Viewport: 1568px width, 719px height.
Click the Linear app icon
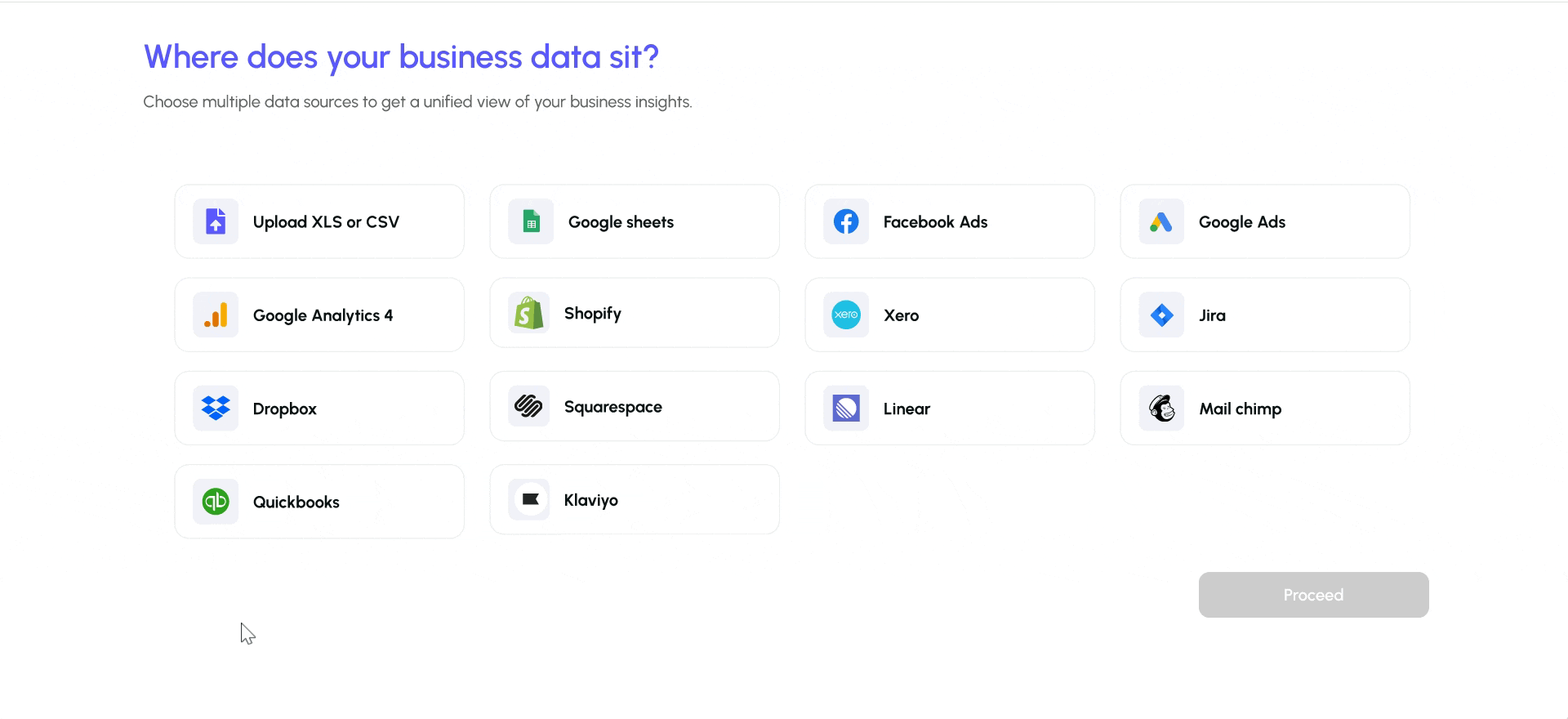click(x=846, y=408)
